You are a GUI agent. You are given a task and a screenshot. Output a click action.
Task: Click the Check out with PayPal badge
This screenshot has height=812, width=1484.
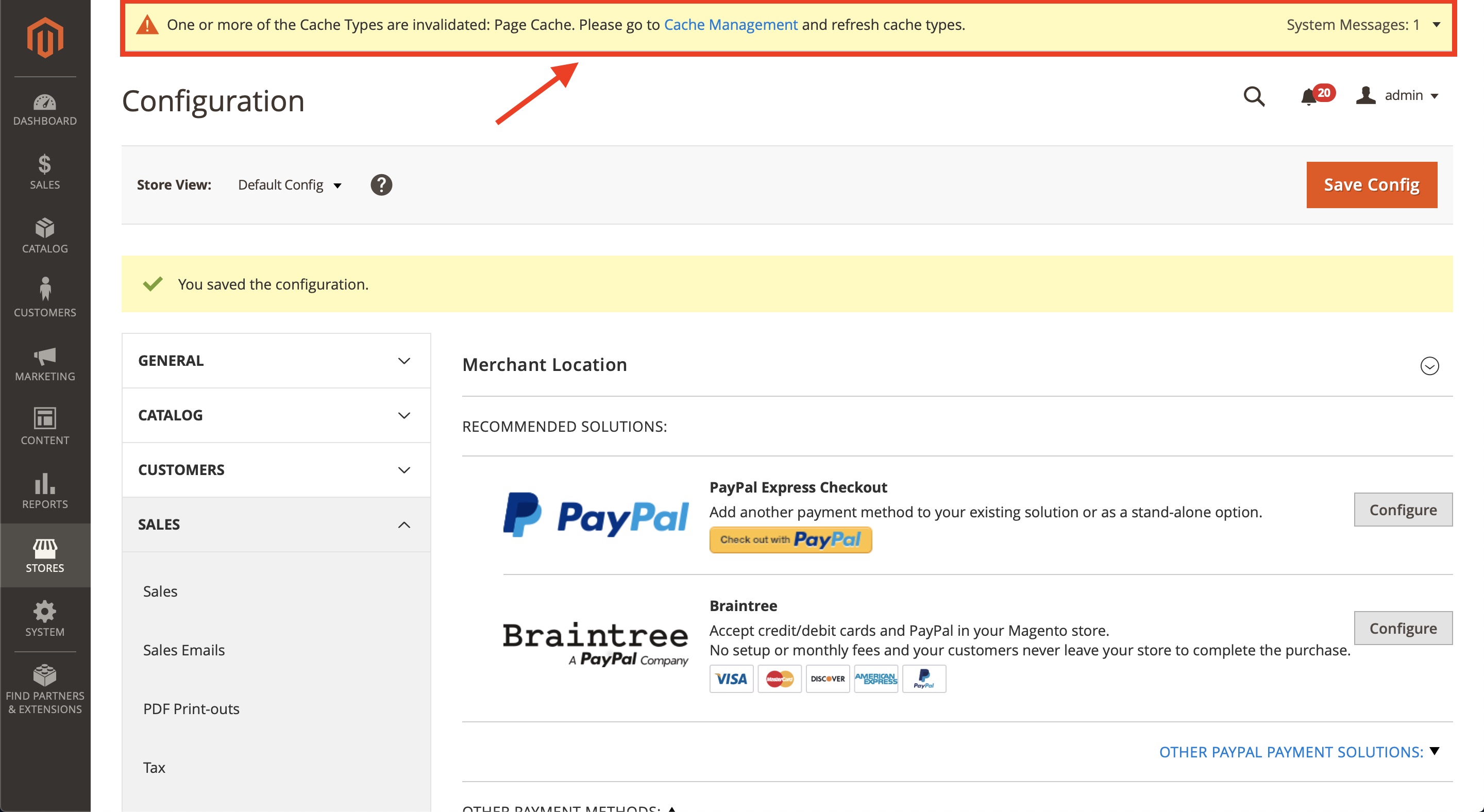tap(790, 540)
